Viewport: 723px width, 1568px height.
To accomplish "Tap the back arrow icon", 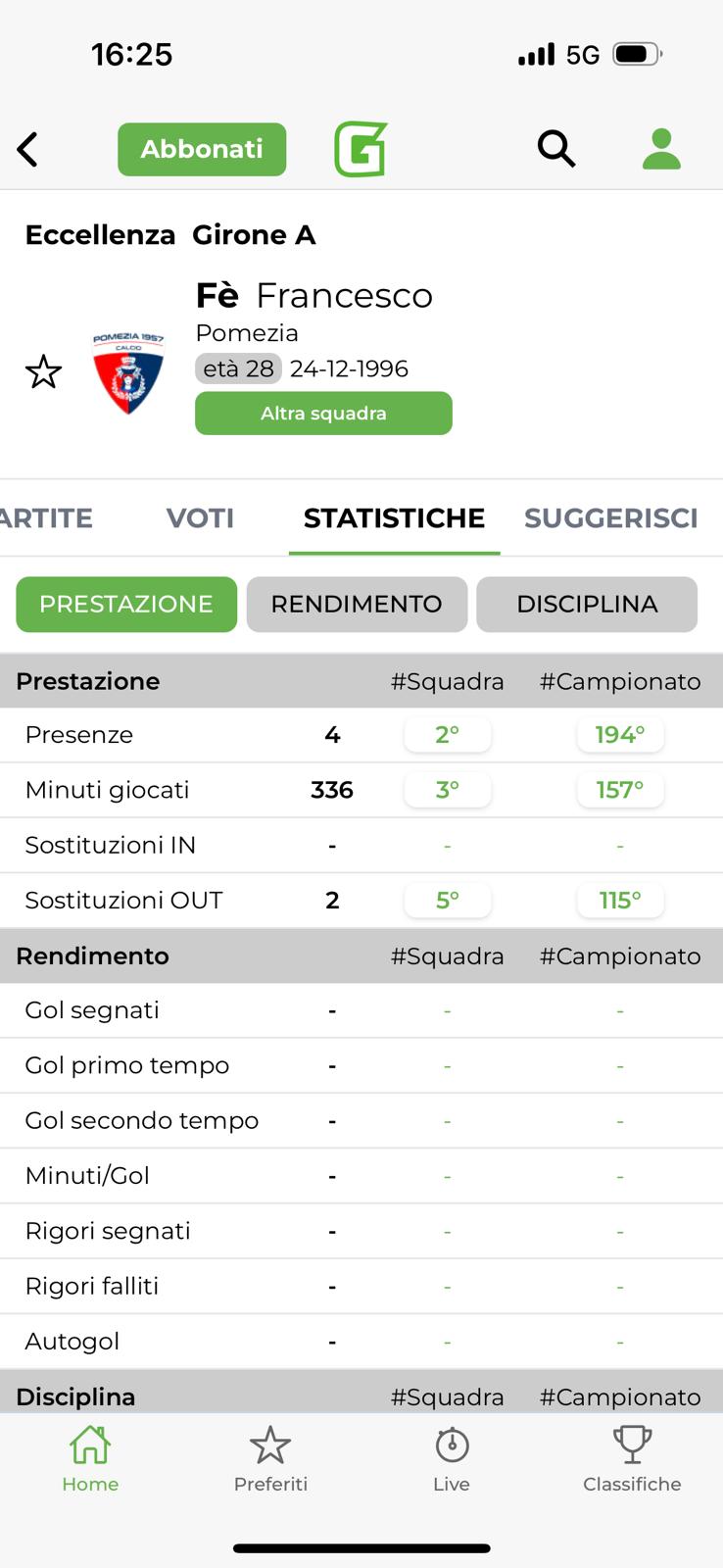I will click(28, 150).
